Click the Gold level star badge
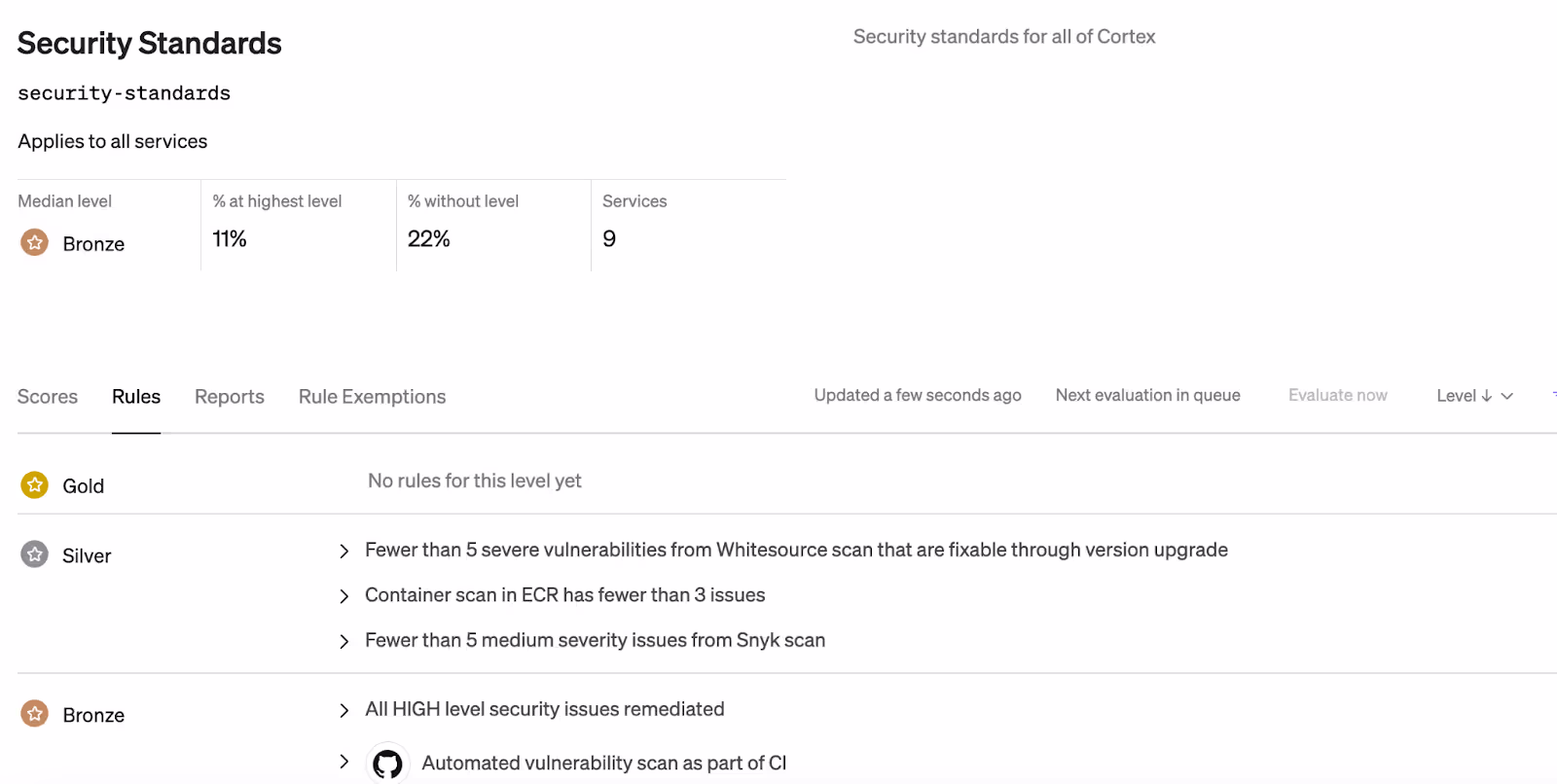 [x=35, y=484]
